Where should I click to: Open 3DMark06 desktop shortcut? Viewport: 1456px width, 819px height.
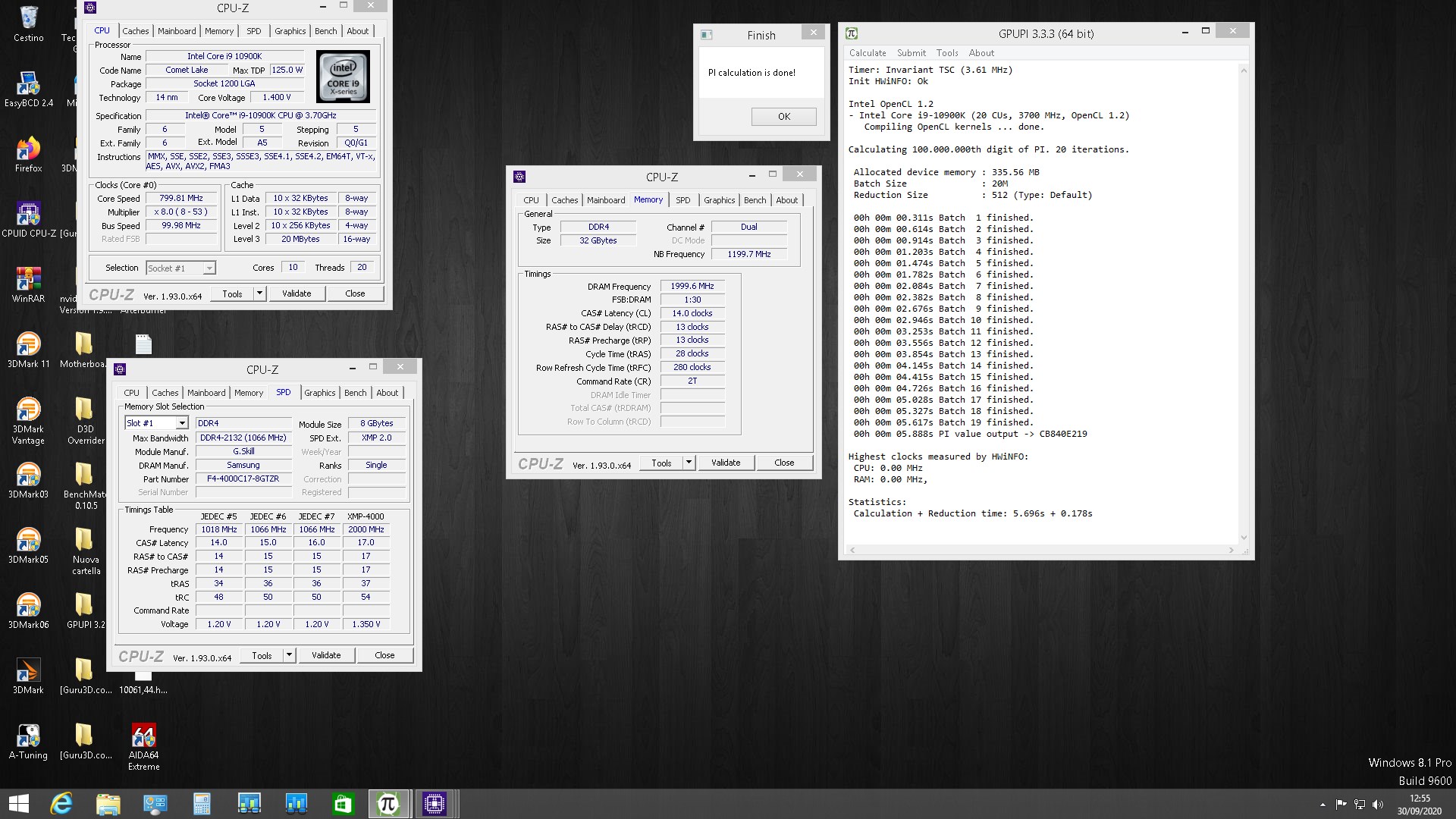tap(29, 610)
